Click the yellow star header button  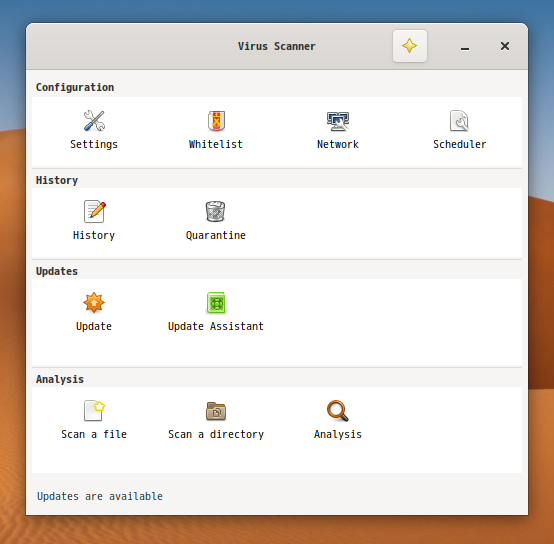point(410,46)
